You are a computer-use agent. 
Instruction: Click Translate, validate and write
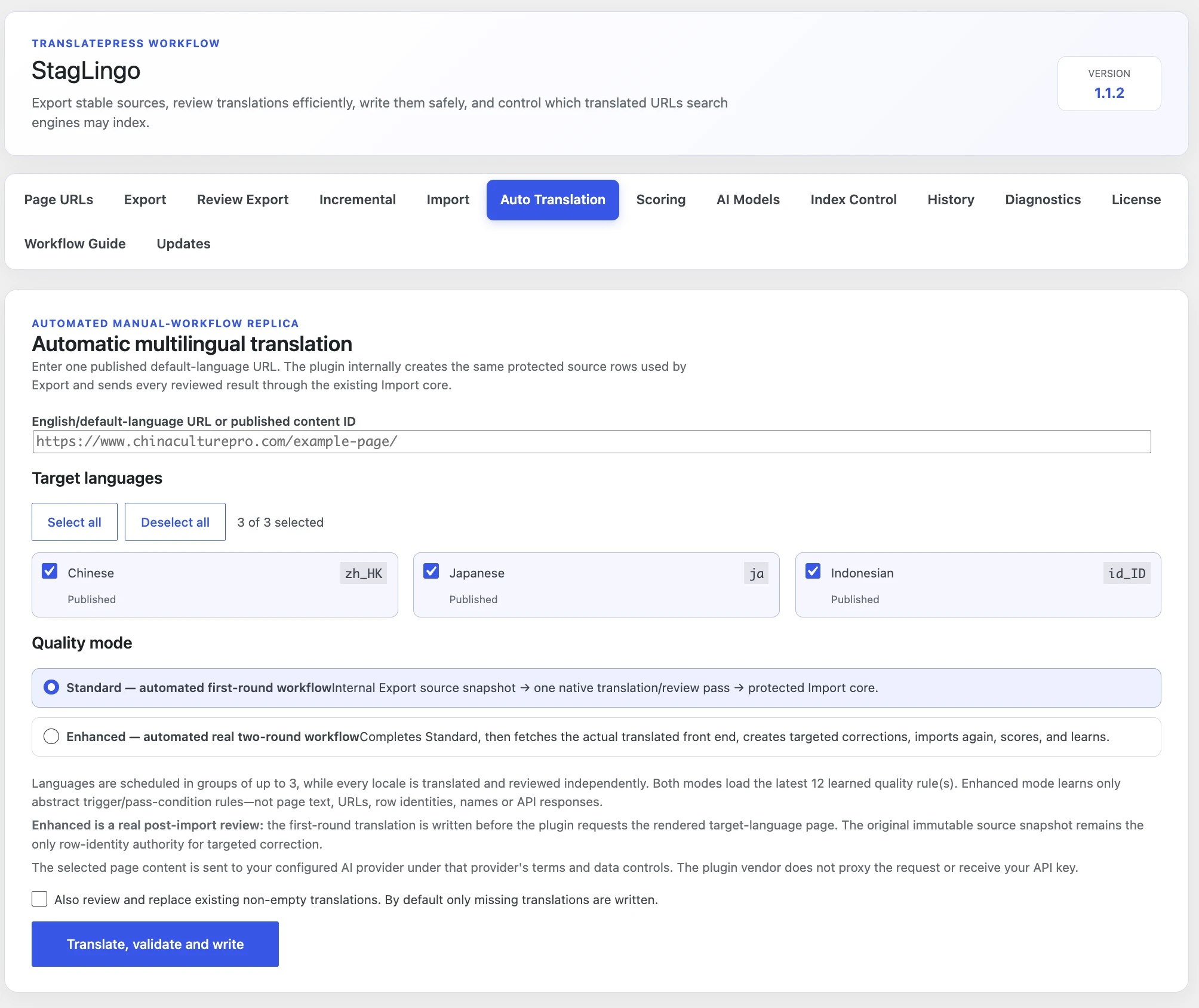point(155,944)
